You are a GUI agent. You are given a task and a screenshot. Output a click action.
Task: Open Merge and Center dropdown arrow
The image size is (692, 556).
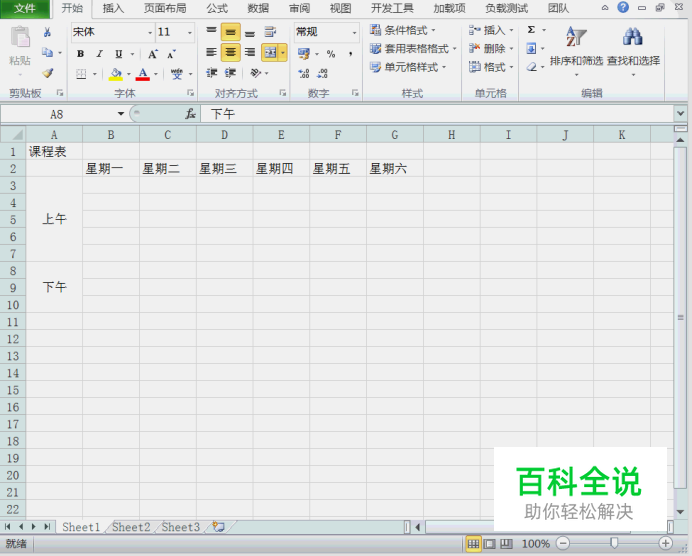click(x=283, y=53)
